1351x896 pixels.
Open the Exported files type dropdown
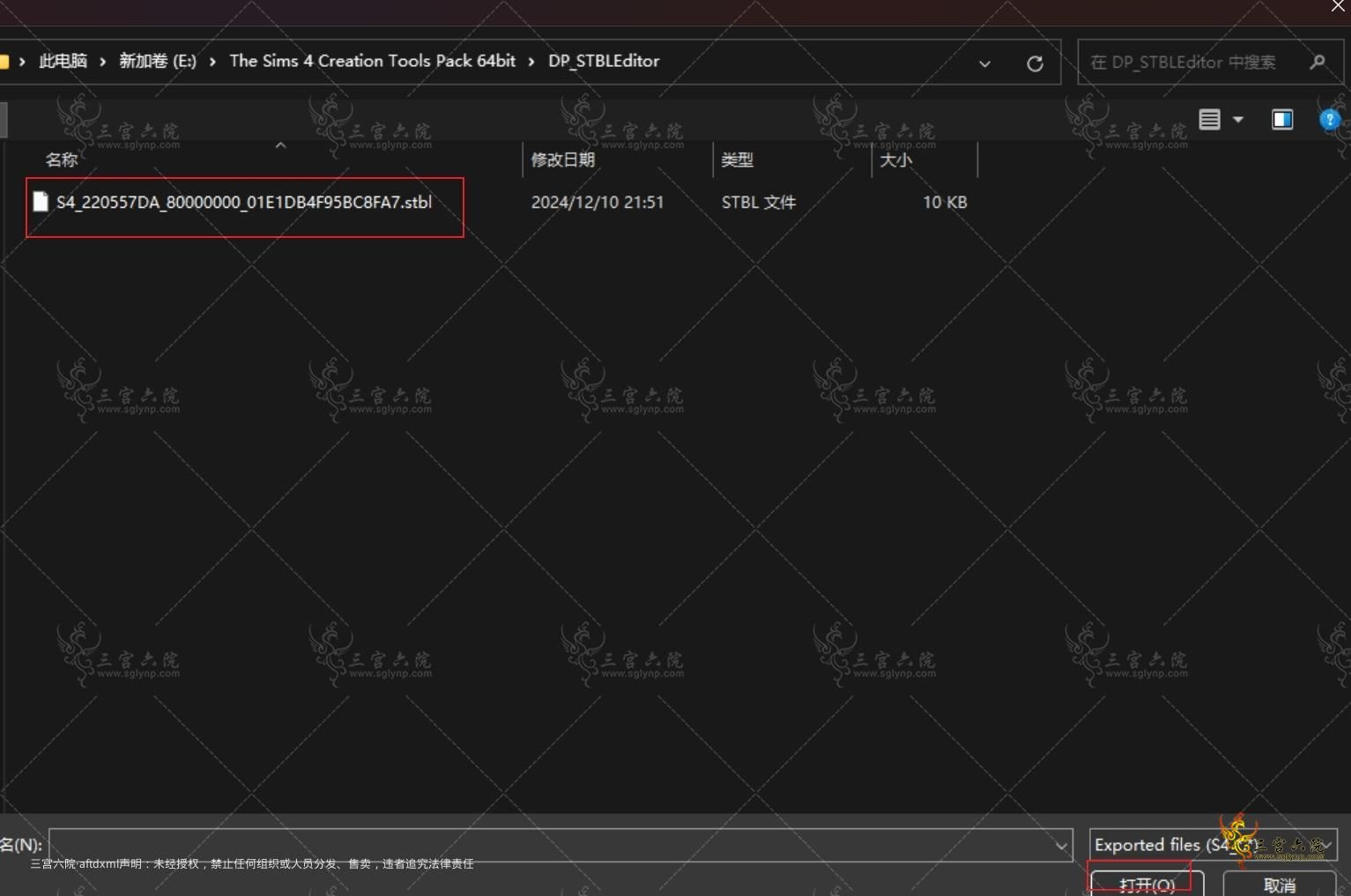pyautogui.click(x=1214, y=845)
